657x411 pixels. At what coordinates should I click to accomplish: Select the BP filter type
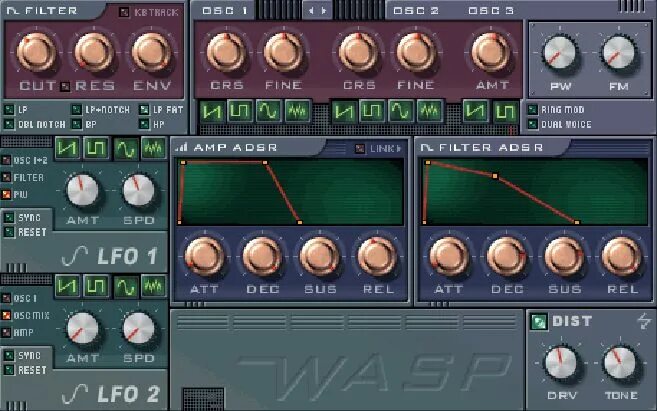pos(76,124)
